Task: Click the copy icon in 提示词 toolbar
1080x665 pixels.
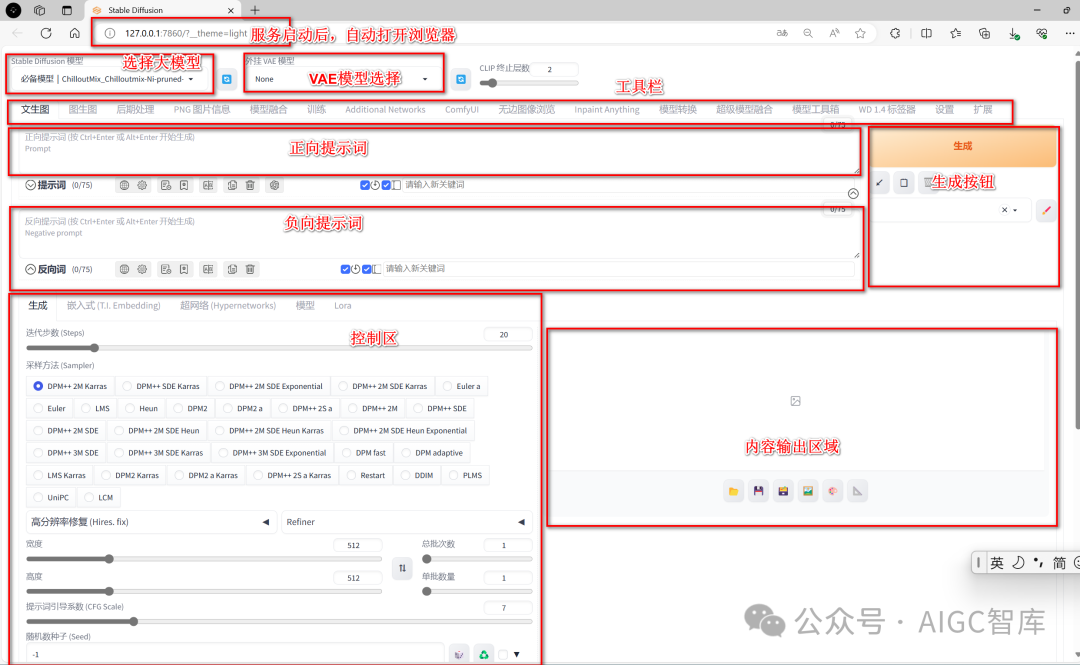Action: (x=232, y=185)
